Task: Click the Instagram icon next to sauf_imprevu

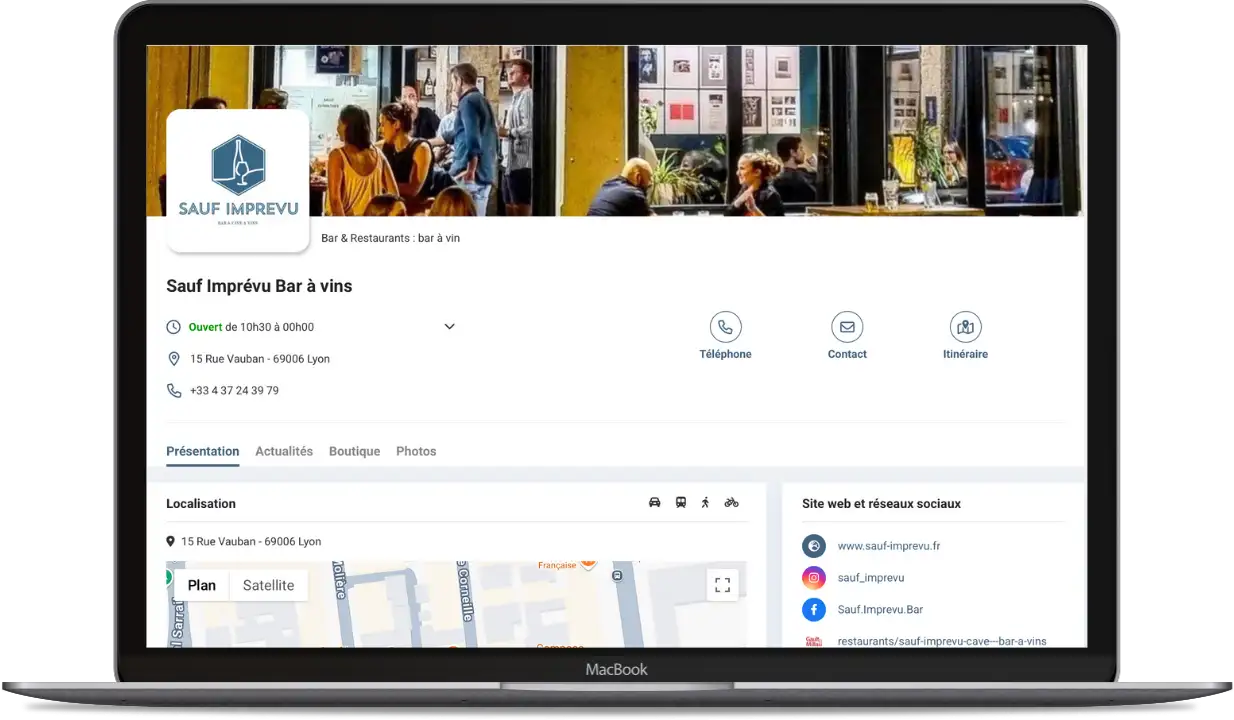Action: coord(813,577)
